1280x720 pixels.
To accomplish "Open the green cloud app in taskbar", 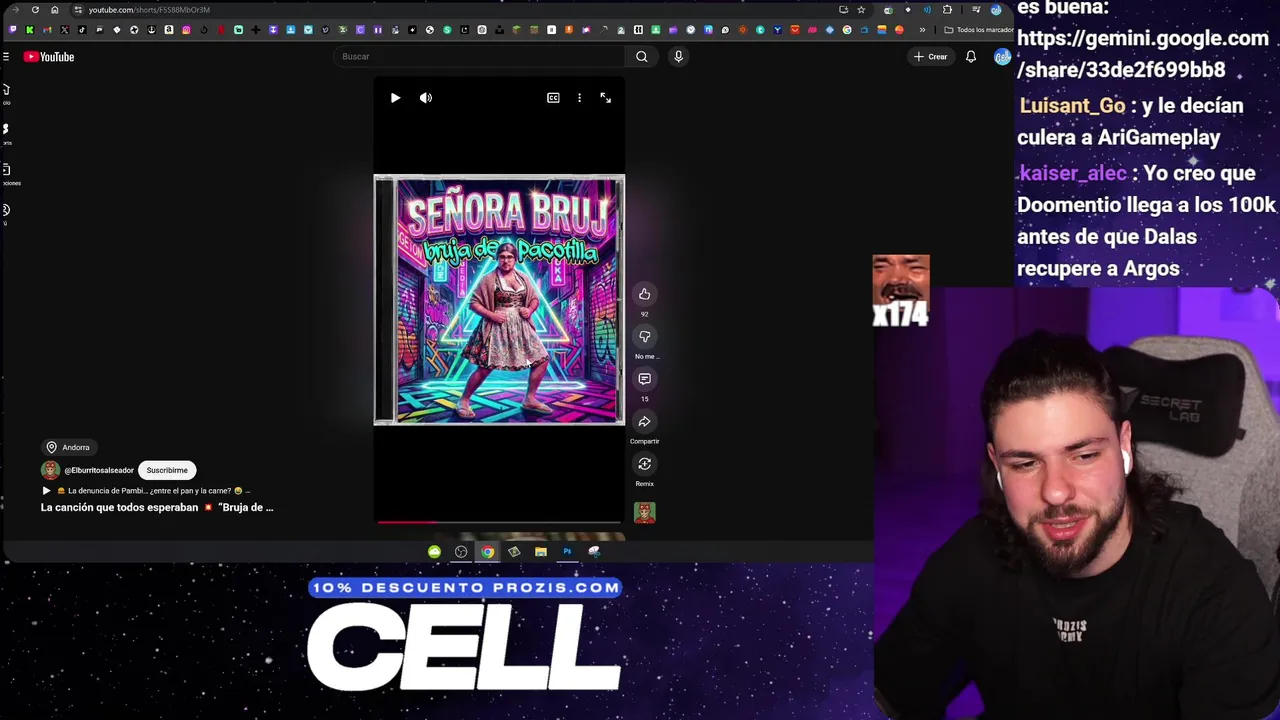I will tap(434, 551).
